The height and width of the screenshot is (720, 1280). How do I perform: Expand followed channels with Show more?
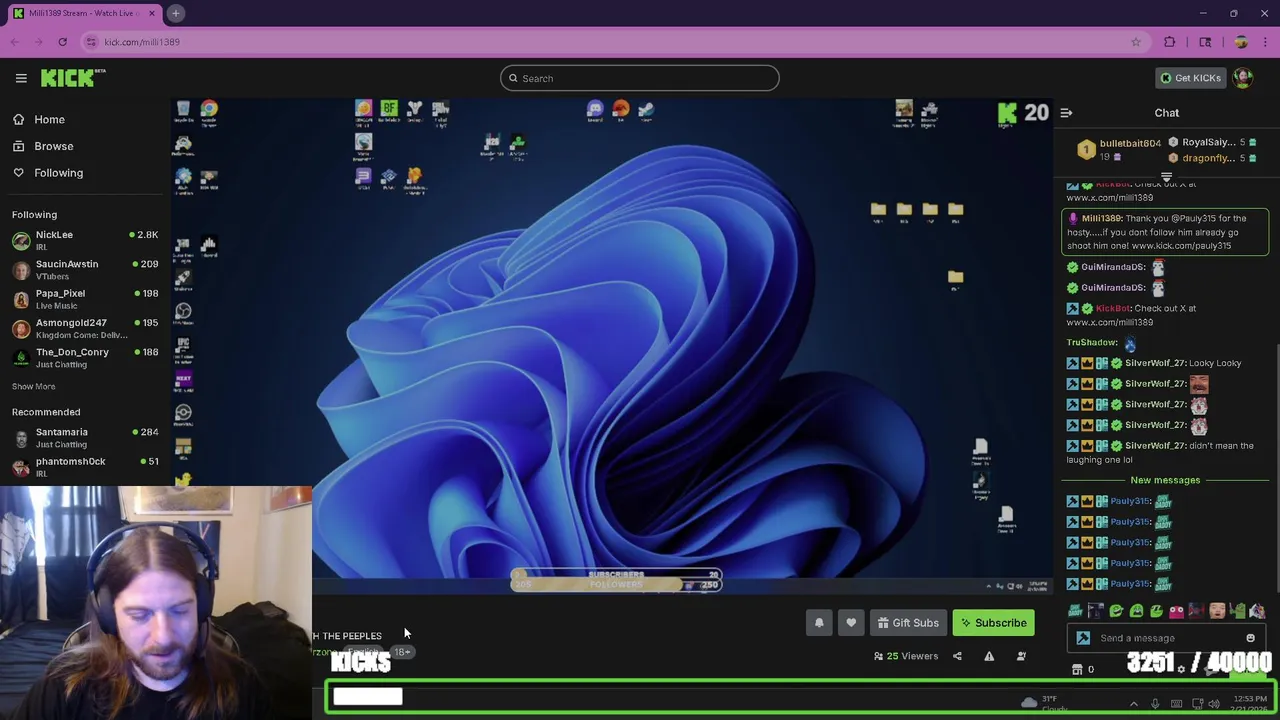coord(33,386)
